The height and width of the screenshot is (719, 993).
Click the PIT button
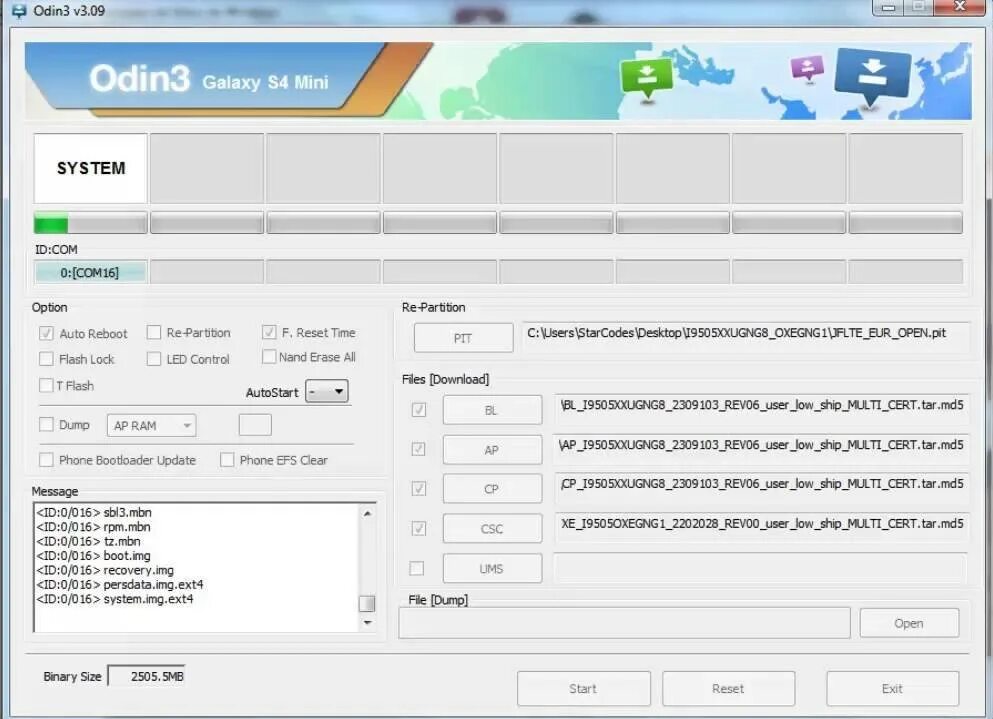tap(463, 338)
